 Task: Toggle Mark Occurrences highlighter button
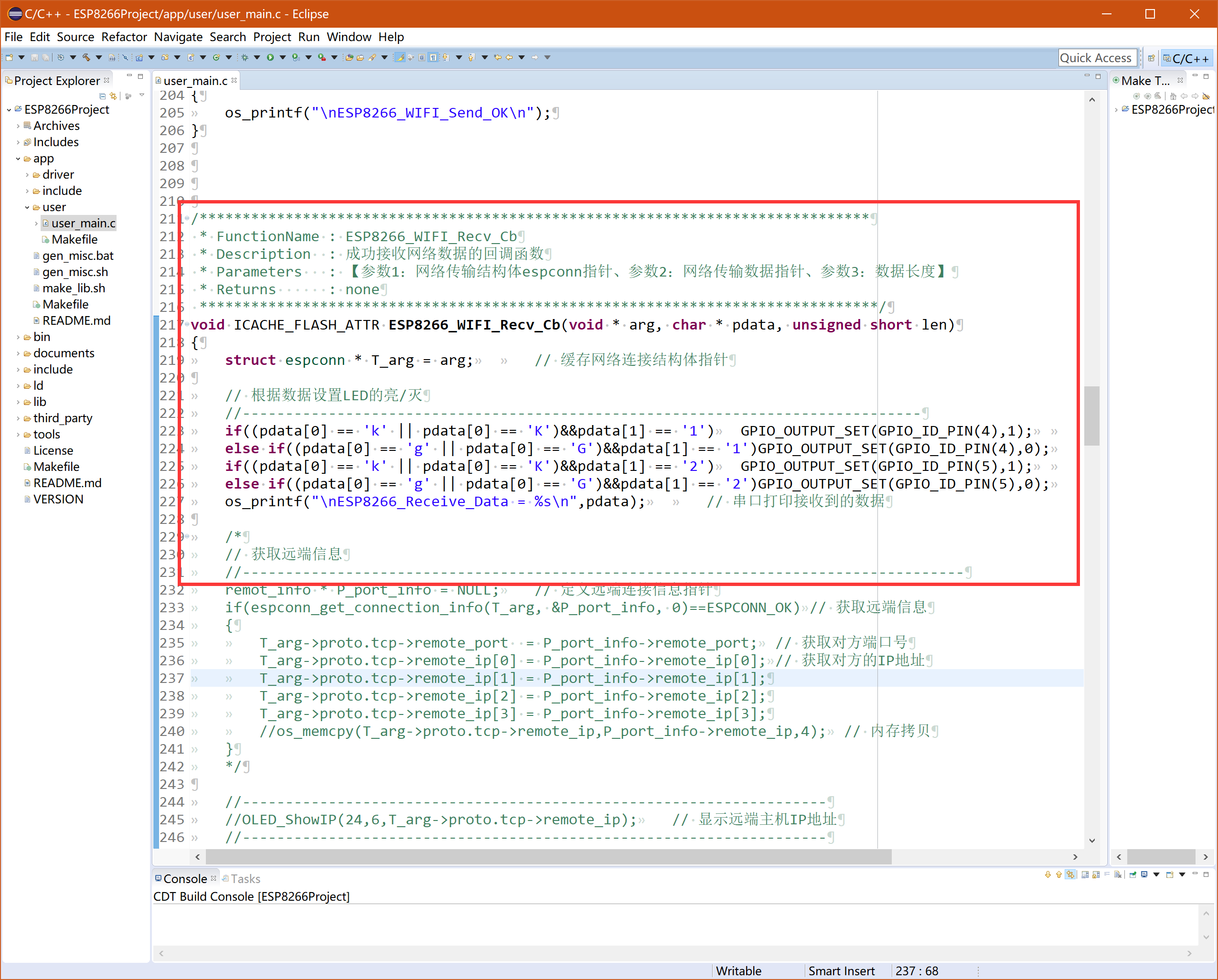tap(400, 57)
